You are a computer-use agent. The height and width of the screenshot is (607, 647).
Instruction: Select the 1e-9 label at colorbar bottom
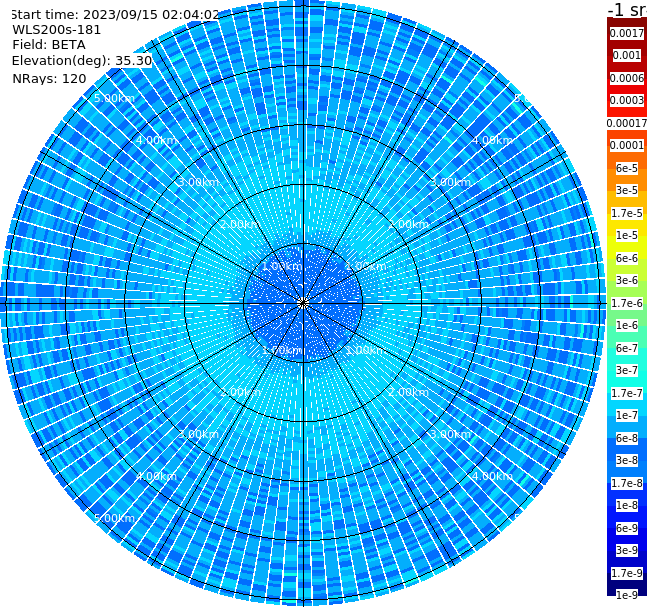pyautogui.click(x=627, y=595)
